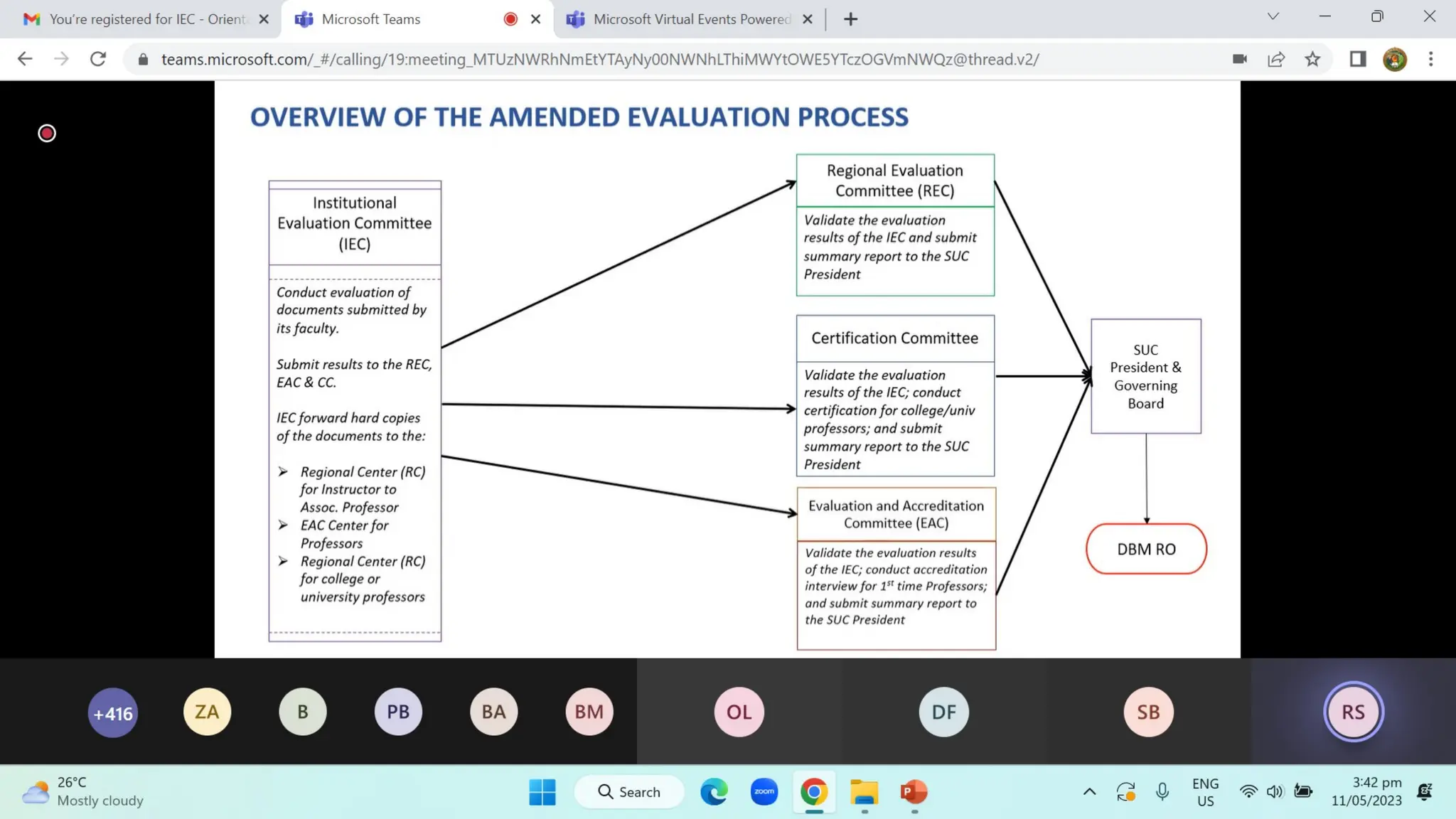Image resolution: width=1456 pixels, height=819 pixels.
Task: Toggle the volume speaker icon in tray
Action: click(x=1275, y=791)
